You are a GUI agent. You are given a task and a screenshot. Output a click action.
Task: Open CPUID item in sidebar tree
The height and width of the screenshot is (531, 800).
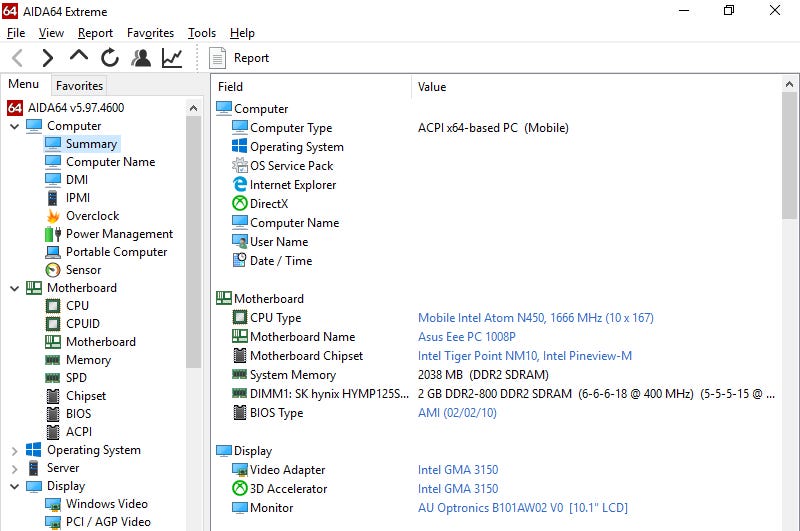[72, 324]
